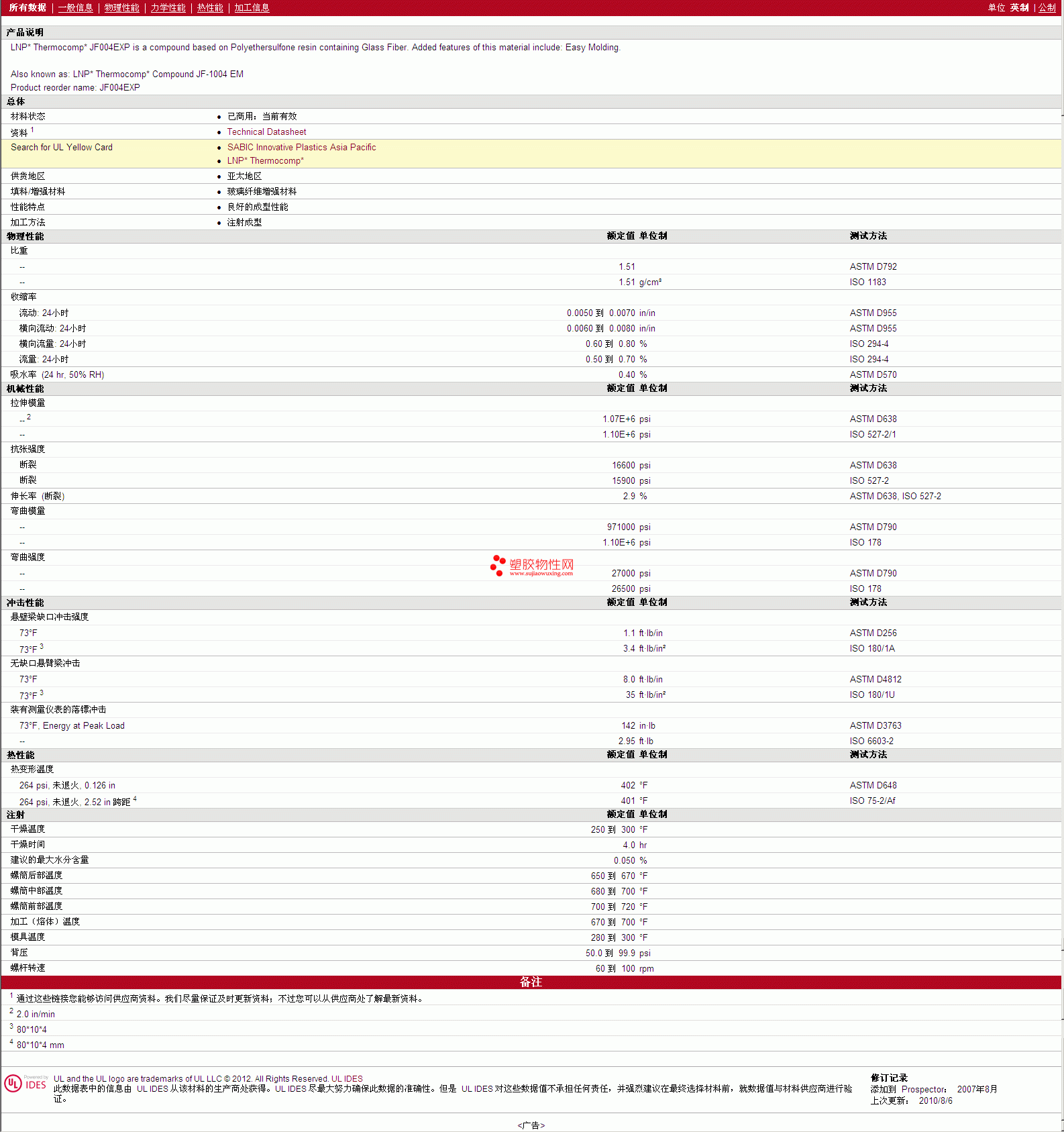Click the 干燥温度 row label

[28, 829]
